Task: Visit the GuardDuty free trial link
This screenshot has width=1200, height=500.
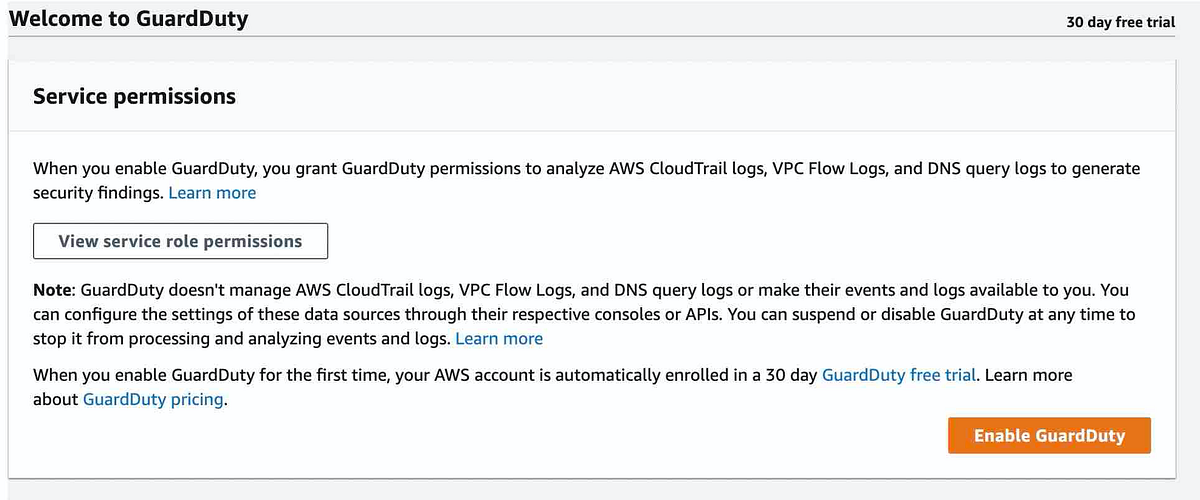Action: coord(899,375)
